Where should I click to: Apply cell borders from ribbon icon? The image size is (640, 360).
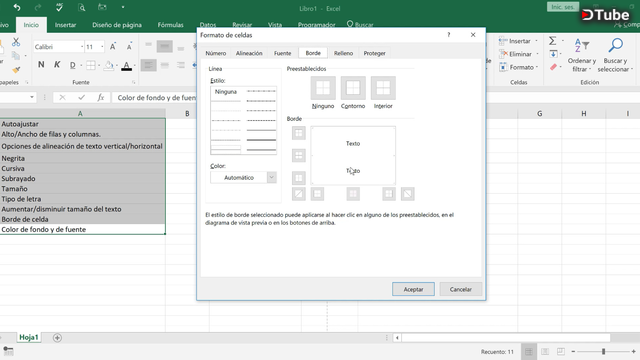(x=91, y=65)
